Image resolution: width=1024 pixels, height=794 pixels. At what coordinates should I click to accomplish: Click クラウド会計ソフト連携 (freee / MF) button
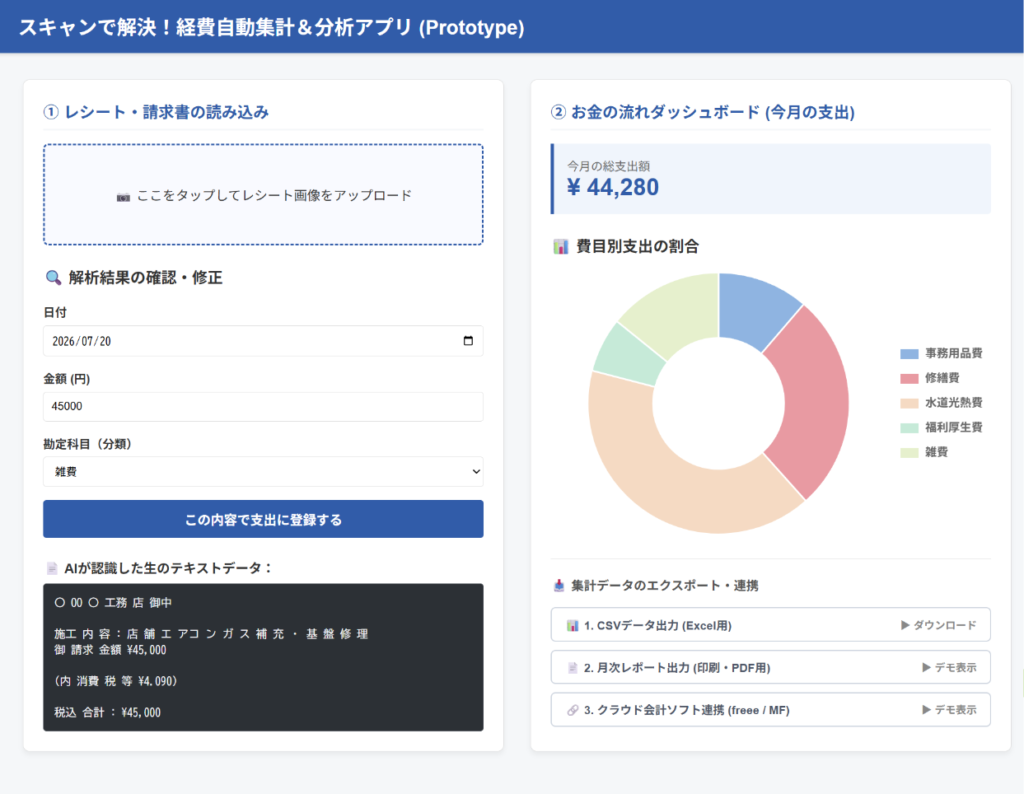tap(771, 710)
